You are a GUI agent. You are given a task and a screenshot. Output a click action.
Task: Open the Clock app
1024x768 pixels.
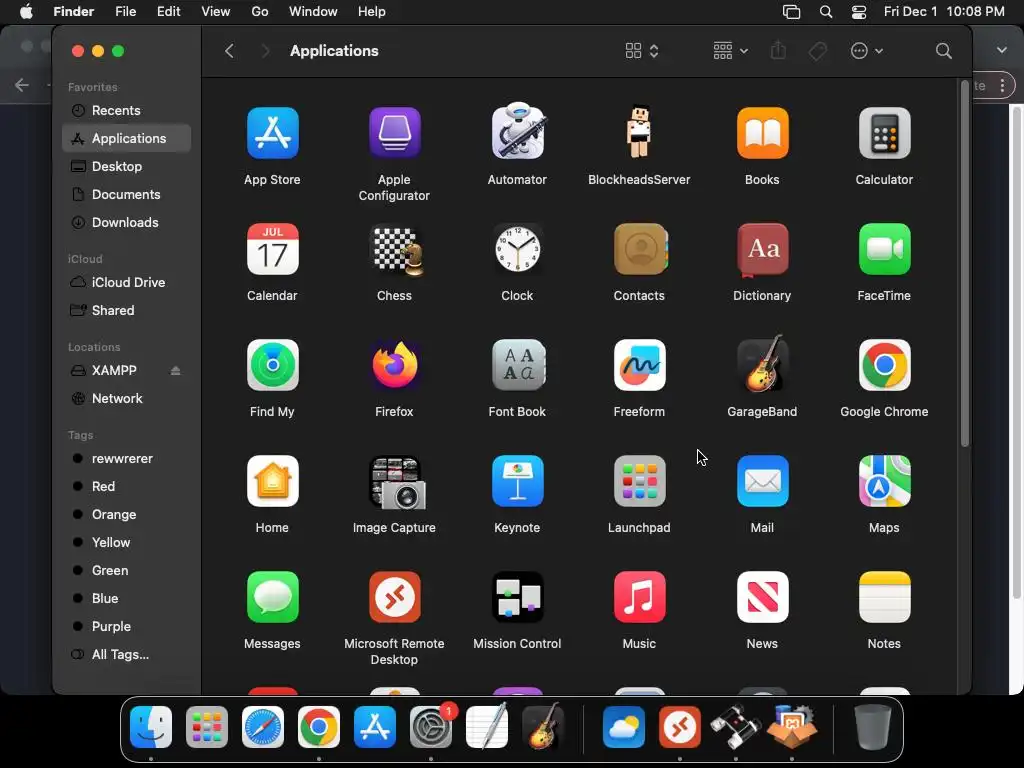coord(517,249)
